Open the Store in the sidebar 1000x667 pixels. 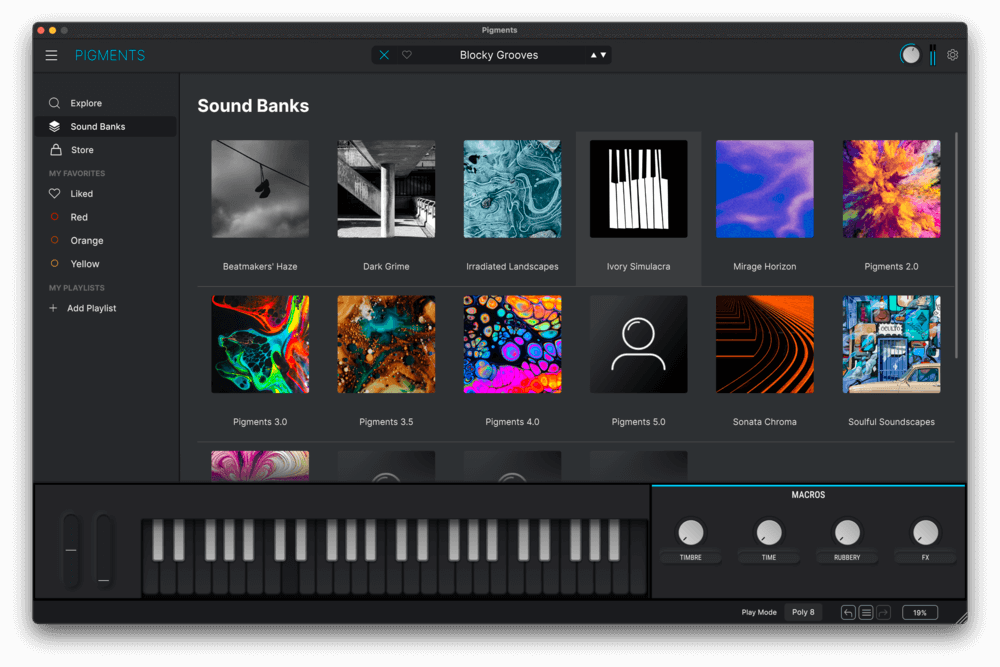pos(82,150)
